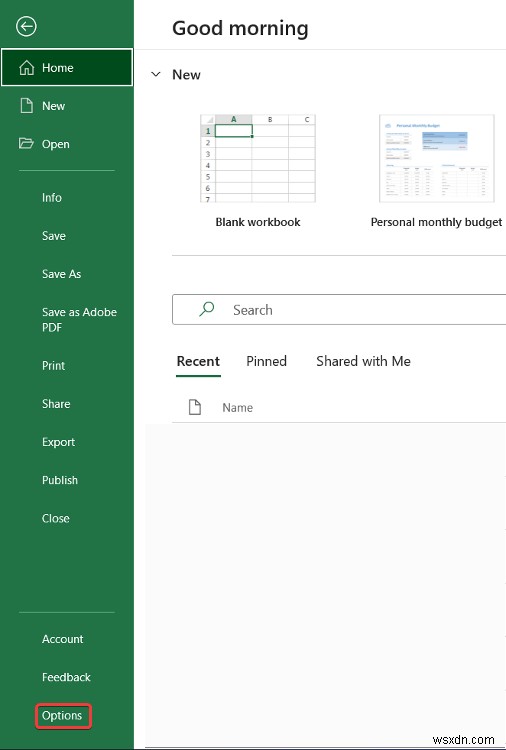Click into the Search field

click(x=339, y=309)
